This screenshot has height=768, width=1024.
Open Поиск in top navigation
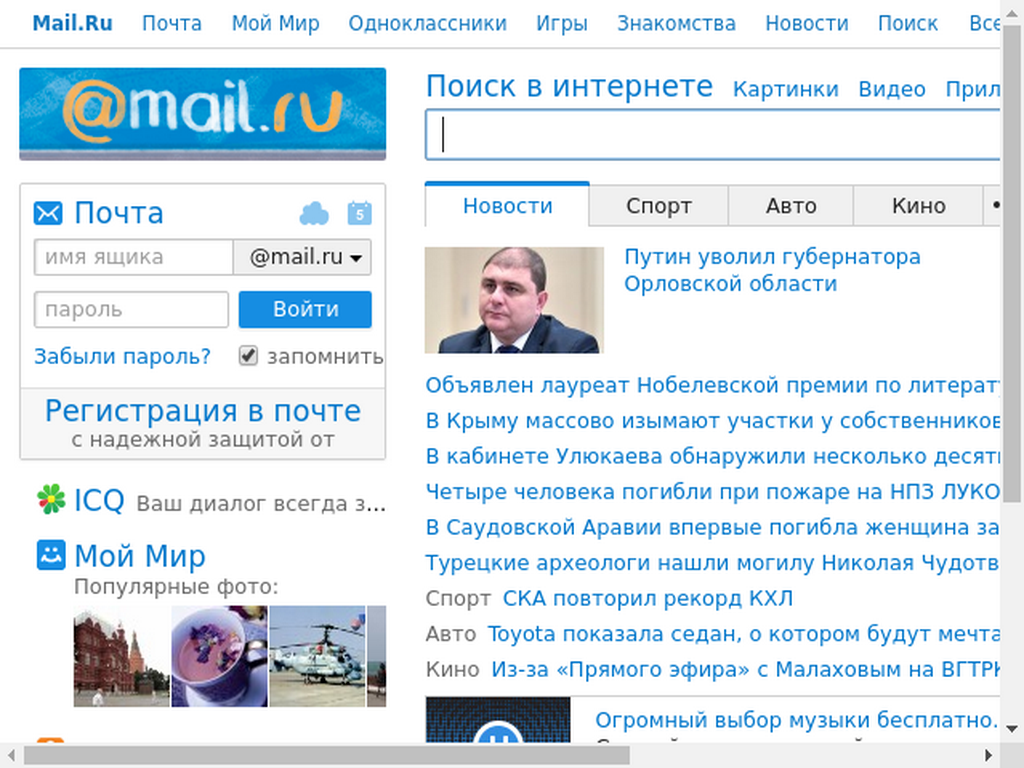click(x=908, y=24)
